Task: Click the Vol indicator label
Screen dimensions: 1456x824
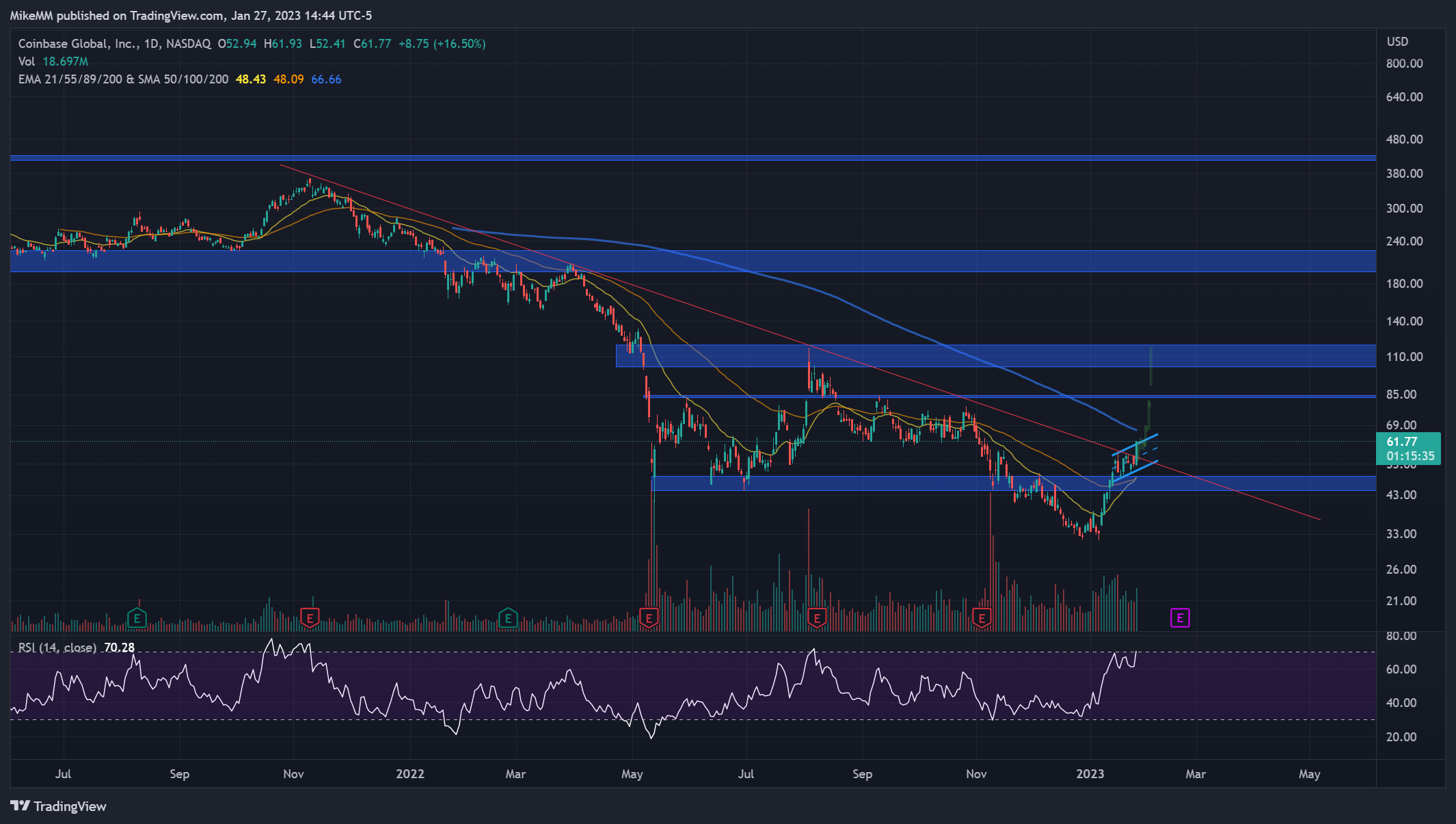Action: click(27, 62)
